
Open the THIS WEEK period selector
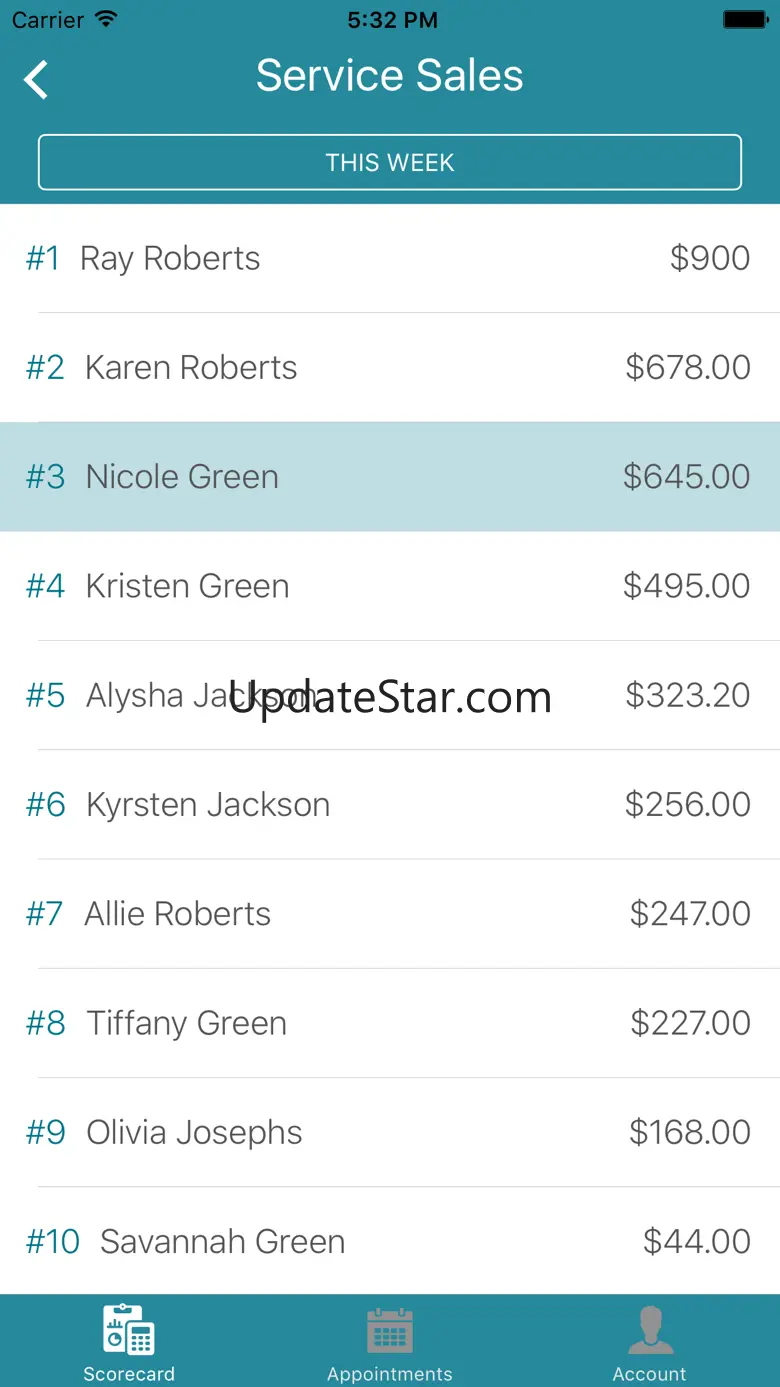tap(390, 162)
